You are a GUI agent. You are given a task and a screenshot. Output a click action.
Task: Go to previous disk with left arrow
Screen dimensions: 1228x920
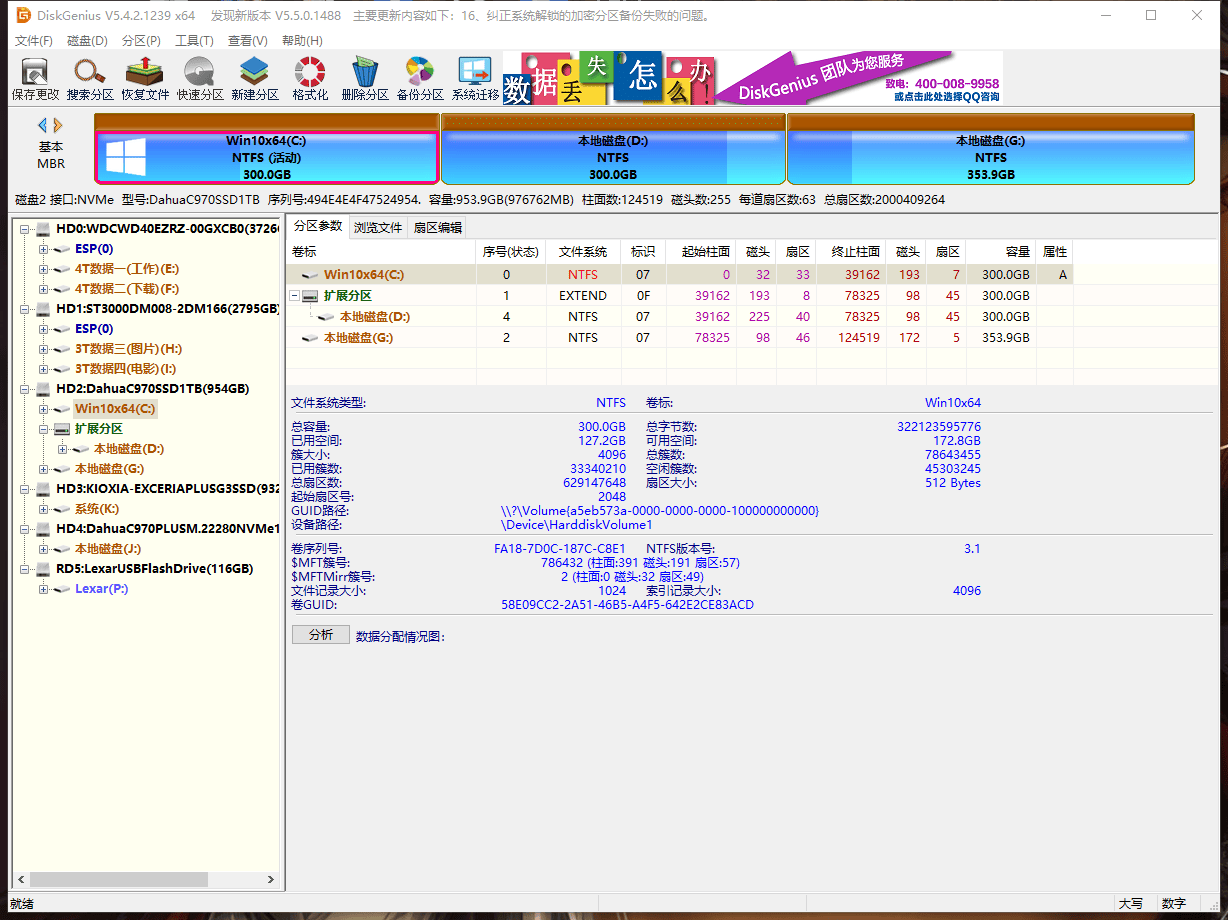pyautogui.click(x=42, y=125)
